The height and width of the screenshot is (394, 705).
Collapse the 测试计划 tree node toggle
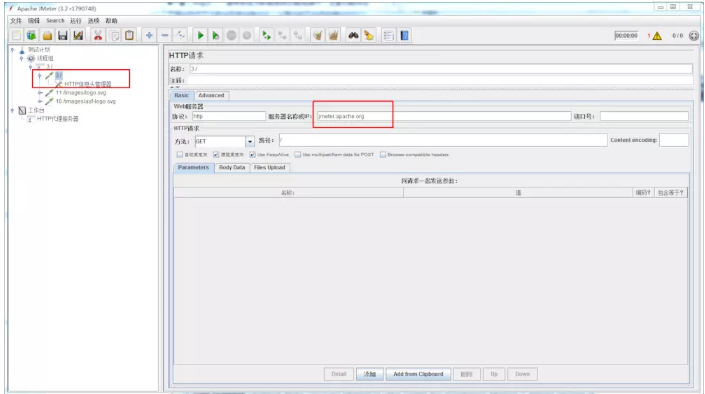[13, 49]
